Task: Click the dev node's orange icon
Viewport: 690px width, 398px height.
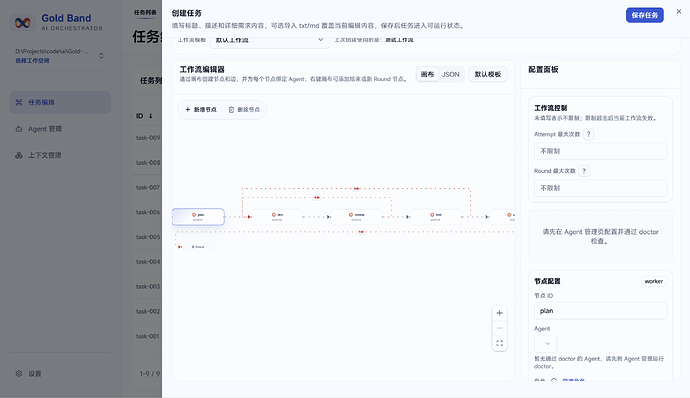Action: [274, 215]
